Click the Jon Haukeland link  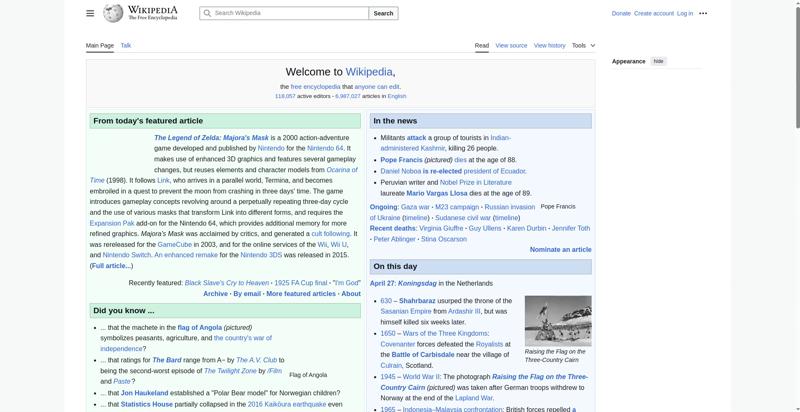click(144, 393)
